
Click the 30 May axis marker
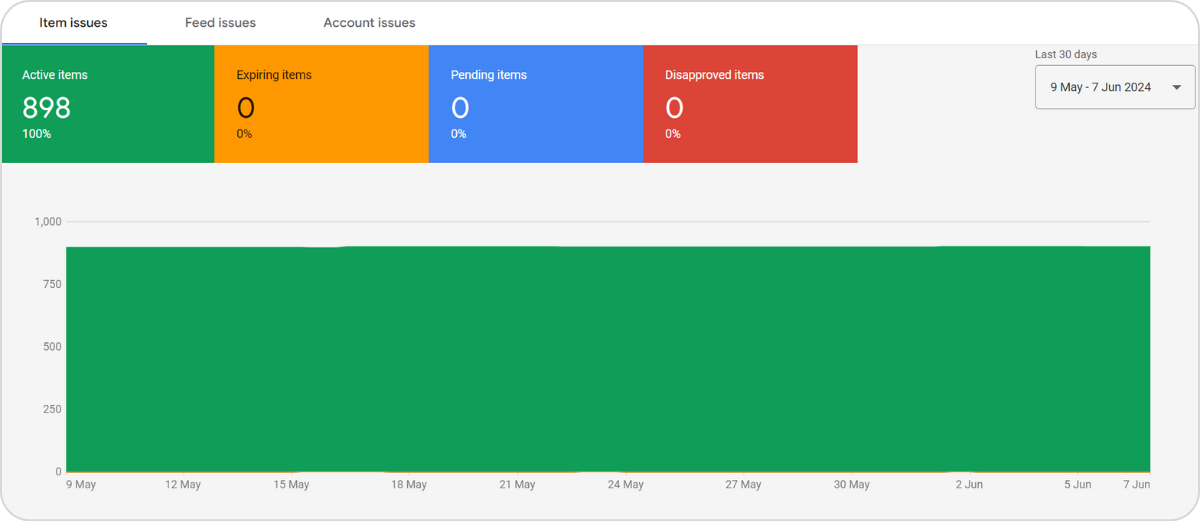(852, 485)
